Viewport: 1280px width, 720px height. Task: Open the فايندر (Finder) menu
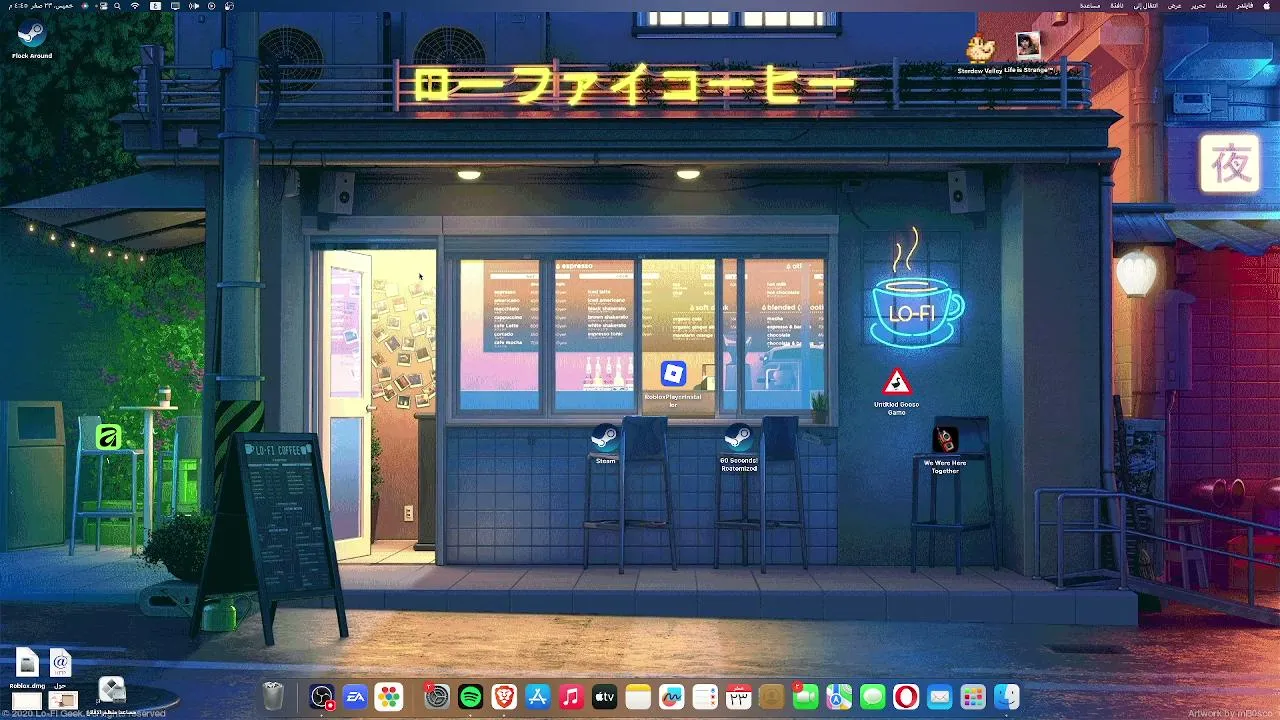coord(1245,6)
